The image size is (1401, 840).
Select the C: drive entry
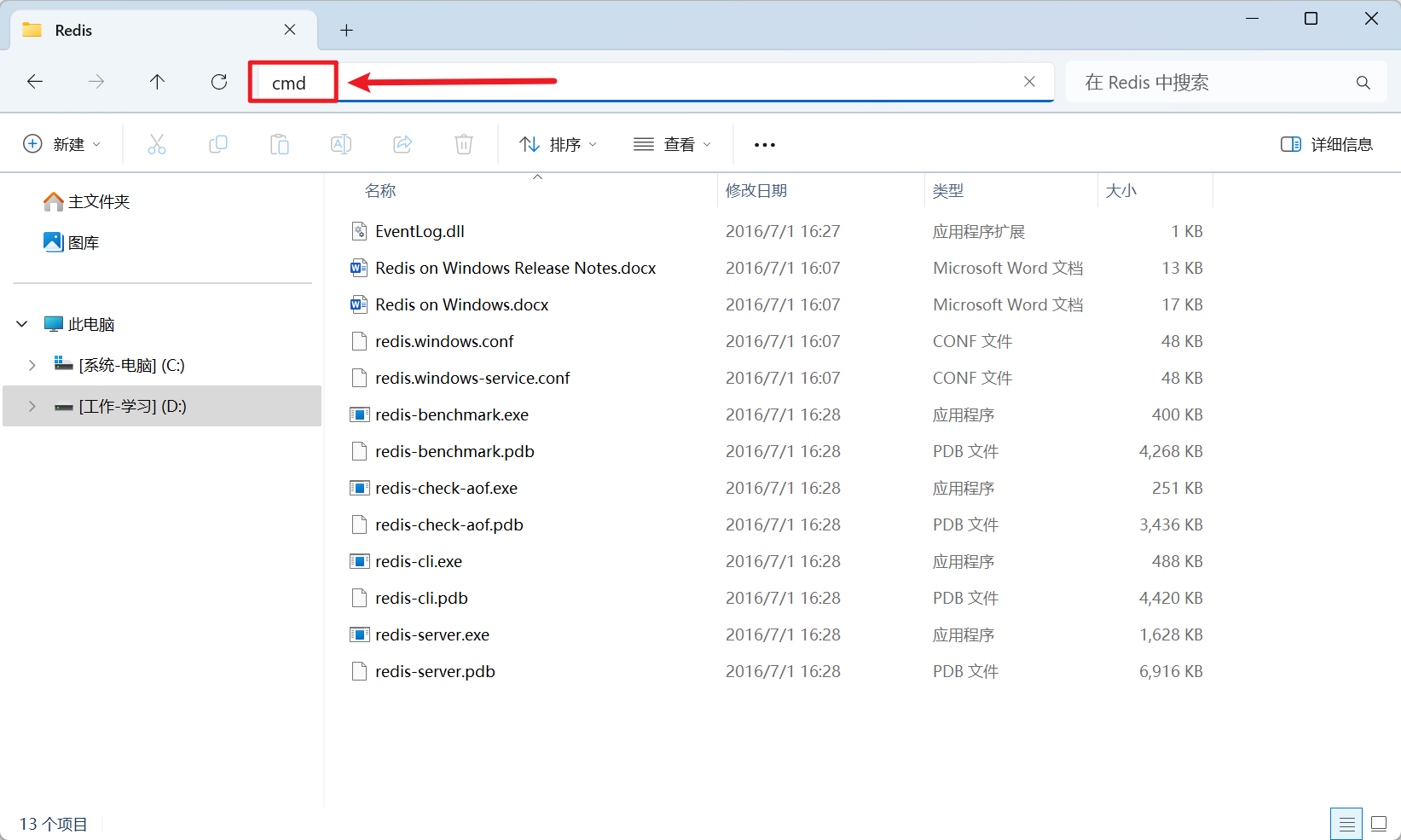coord(120,365)
